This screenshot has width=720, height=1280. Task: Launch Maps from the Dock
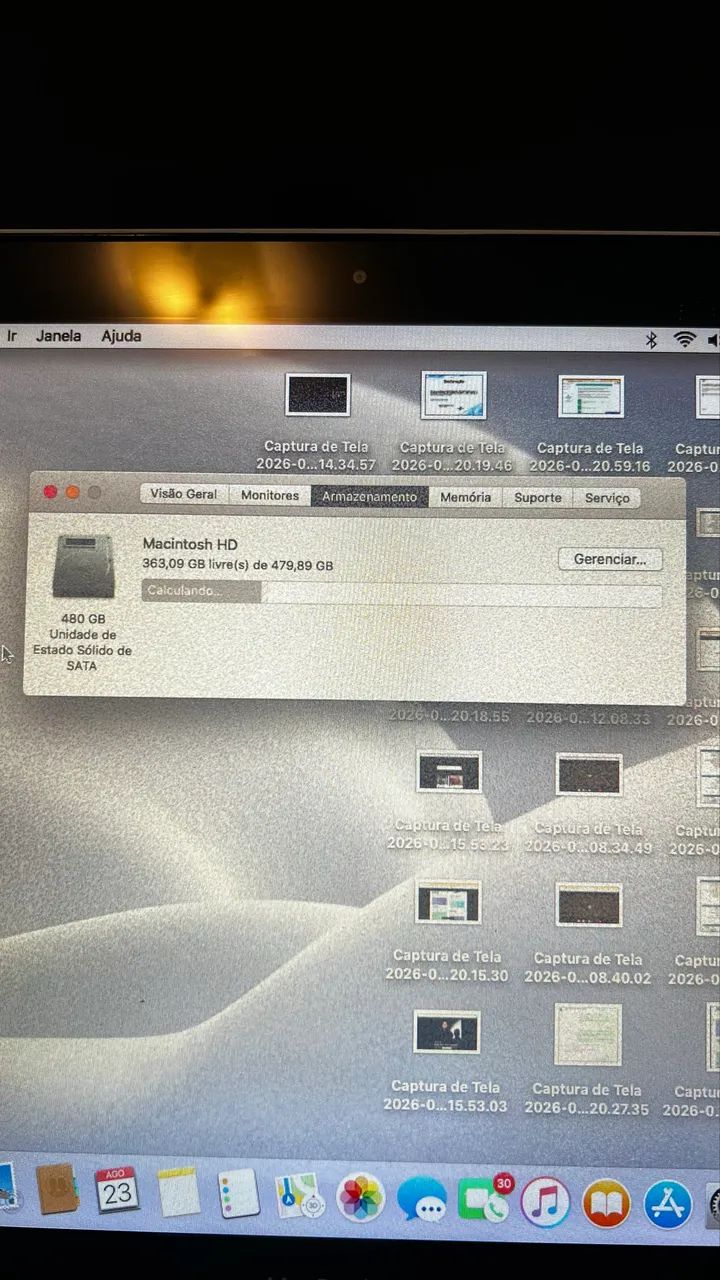tap(299, 1196)
